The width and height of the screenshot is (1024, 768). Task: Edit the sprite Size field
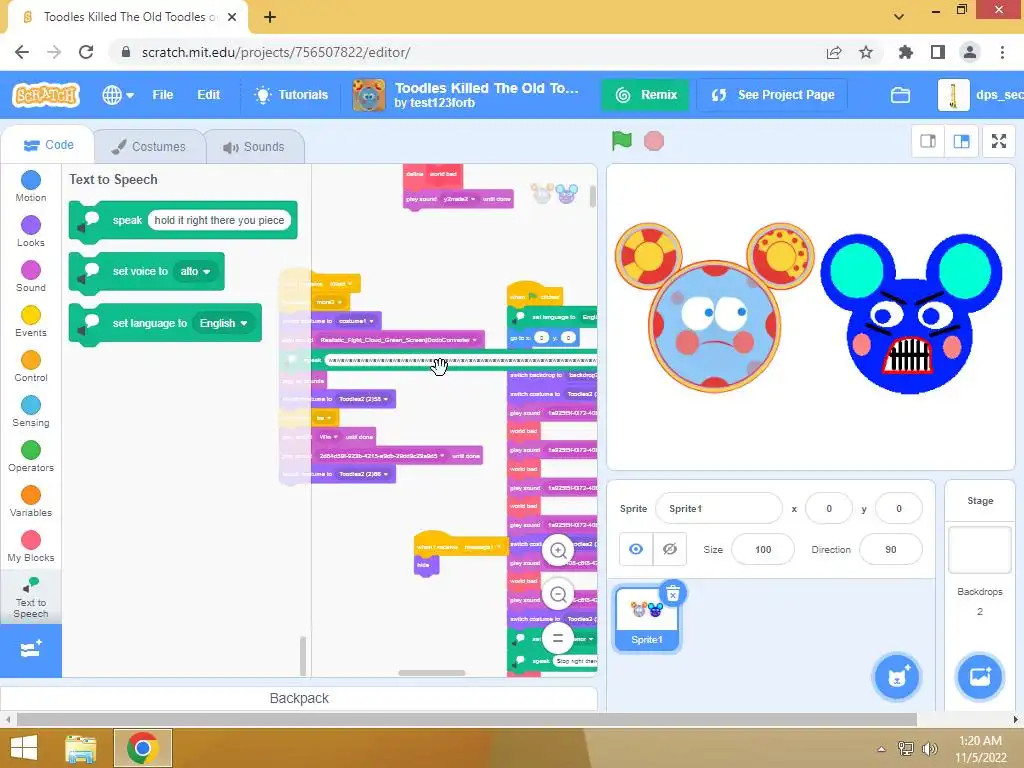point(763,549)
